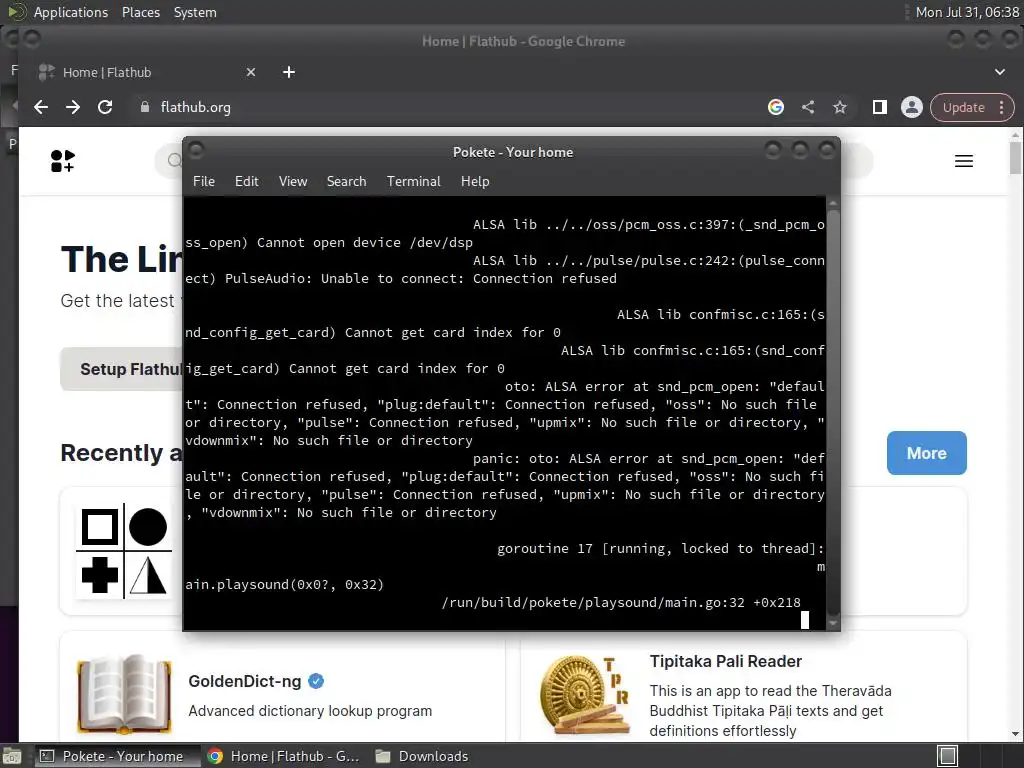Click the Google icon in Chrome toolbar
Viewport: 1024px width, 768px height.
[776, 107]
